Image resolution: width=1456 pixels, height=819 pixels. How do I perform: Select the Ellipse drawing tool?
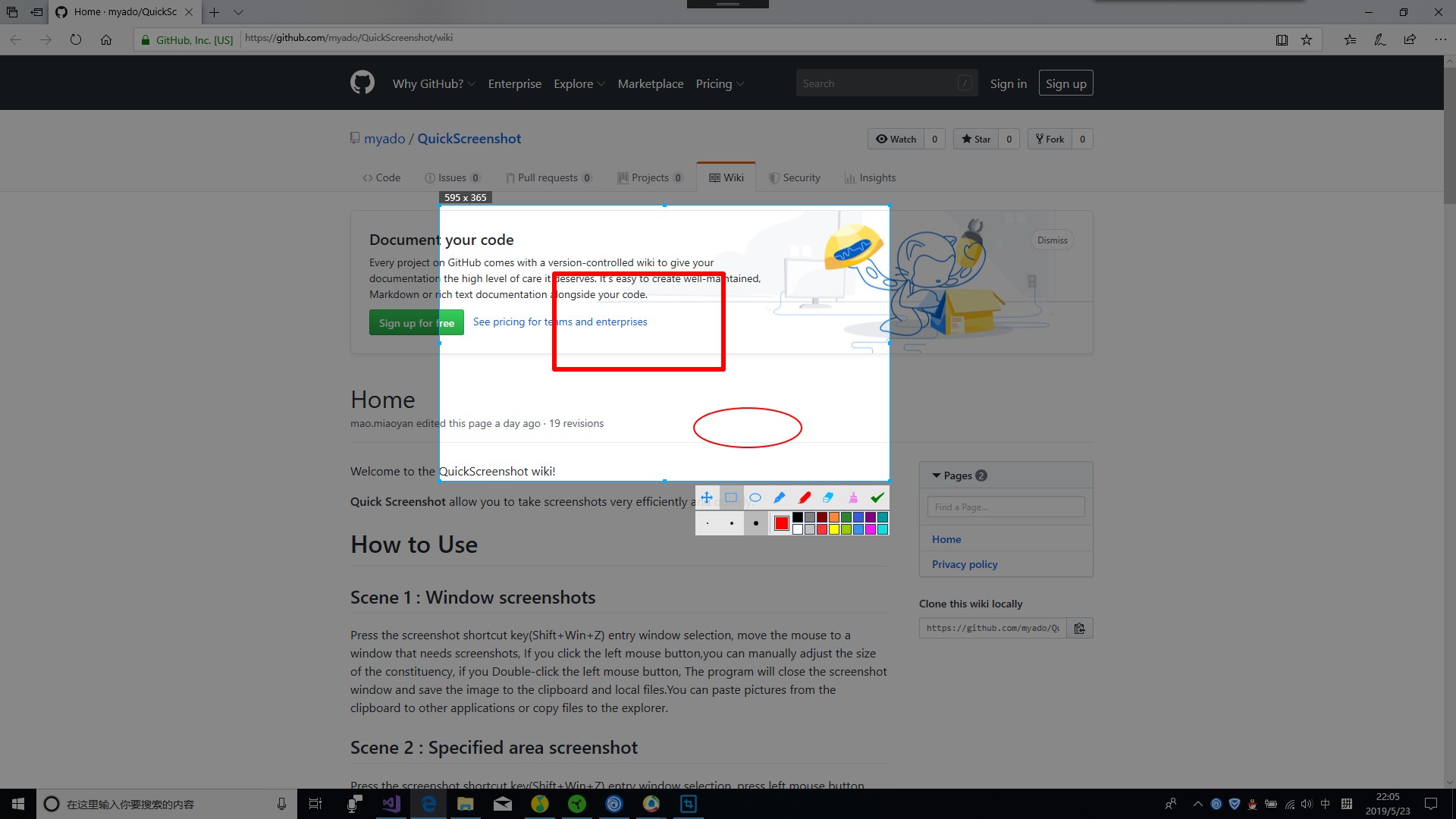point(755,498)
